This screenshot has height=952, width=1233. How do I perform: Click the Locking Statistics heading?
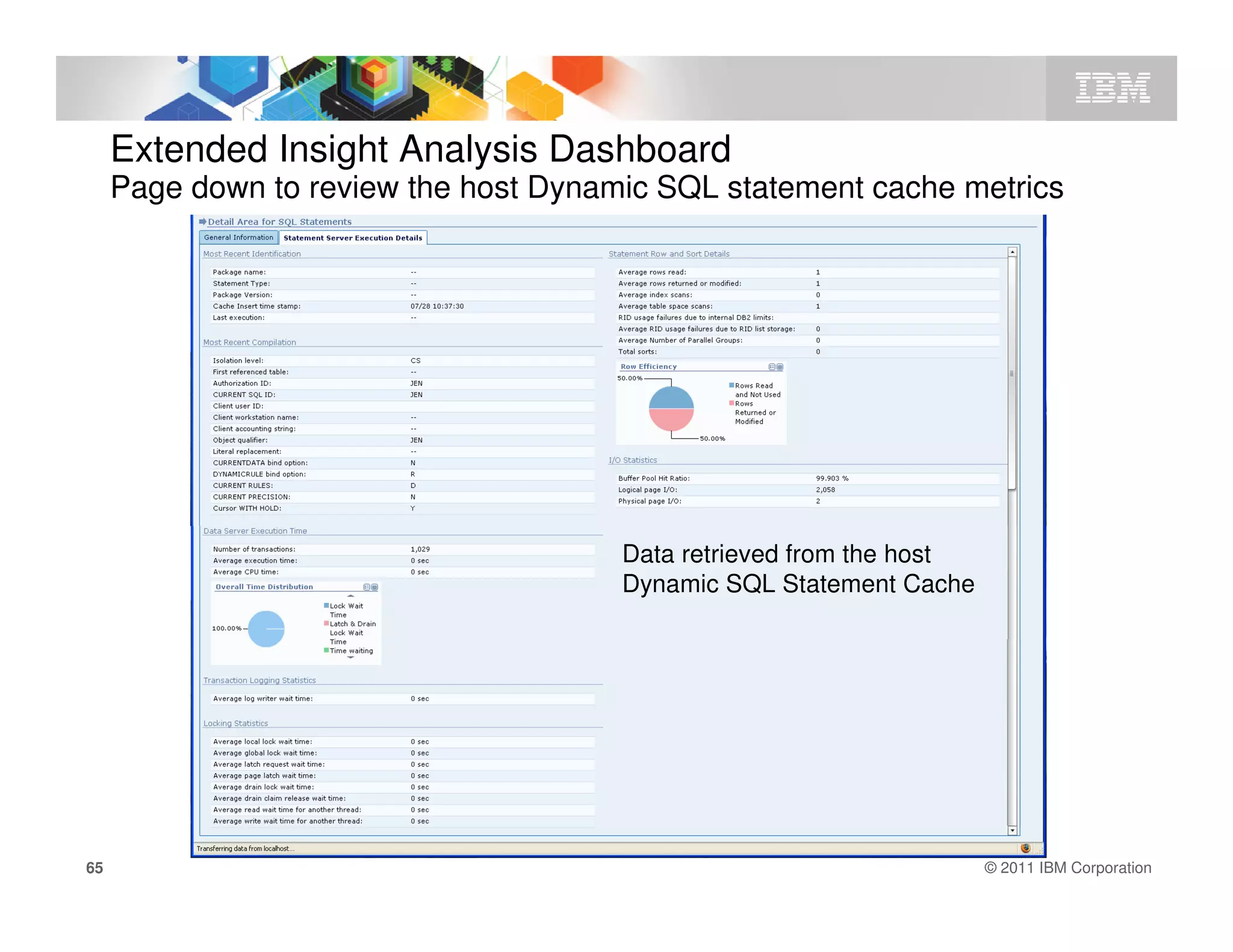click(235, 723)
